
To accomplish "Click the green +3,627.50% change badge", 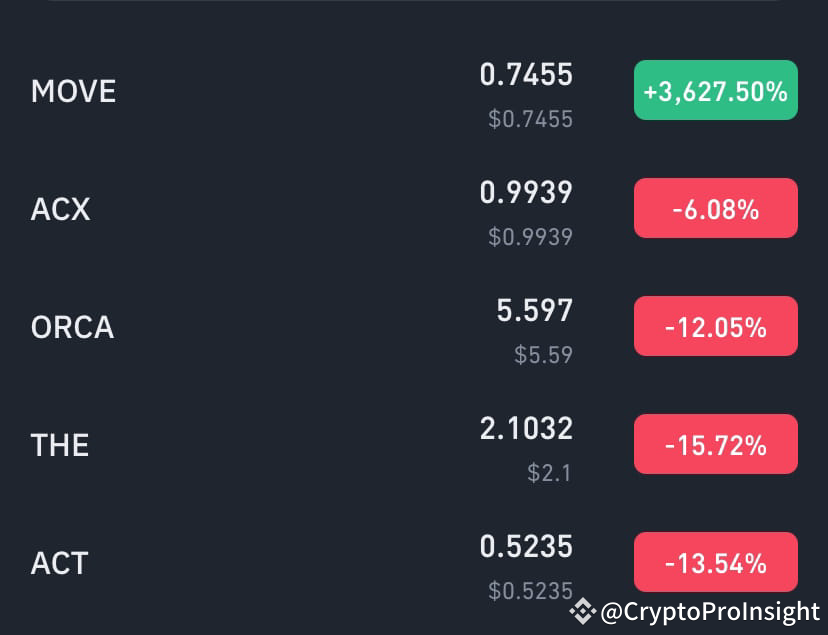I will pyautogui.click(x=715, y=90).
